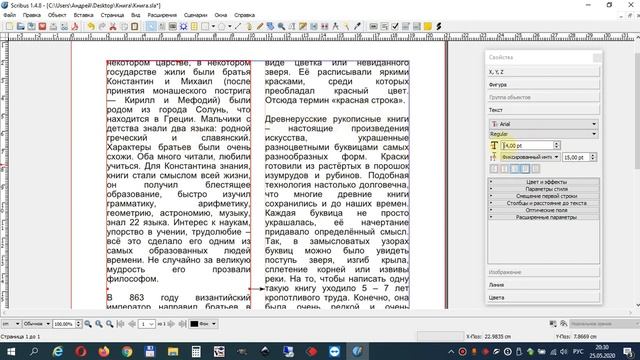This screenshot has width=640, height=360.
Task: Open the Страница menu
Action: click(x=112, y=15)
